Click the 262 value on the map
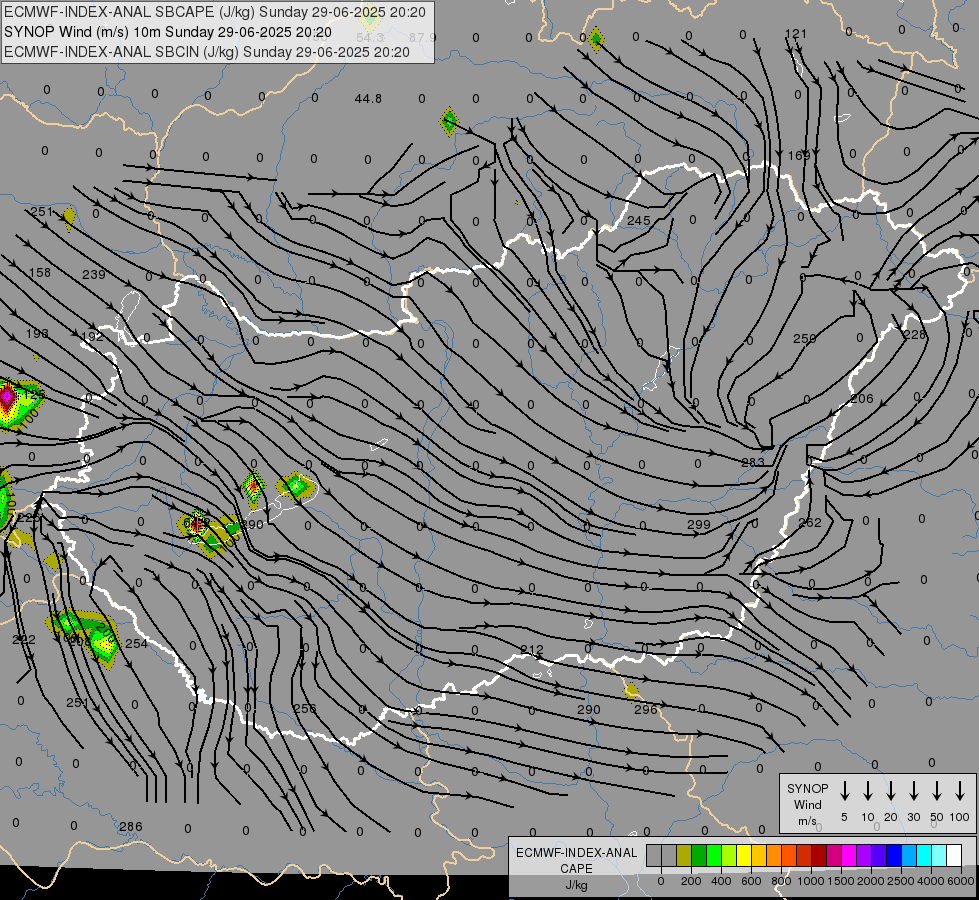979x900 pixels. (x=810, y=522)
